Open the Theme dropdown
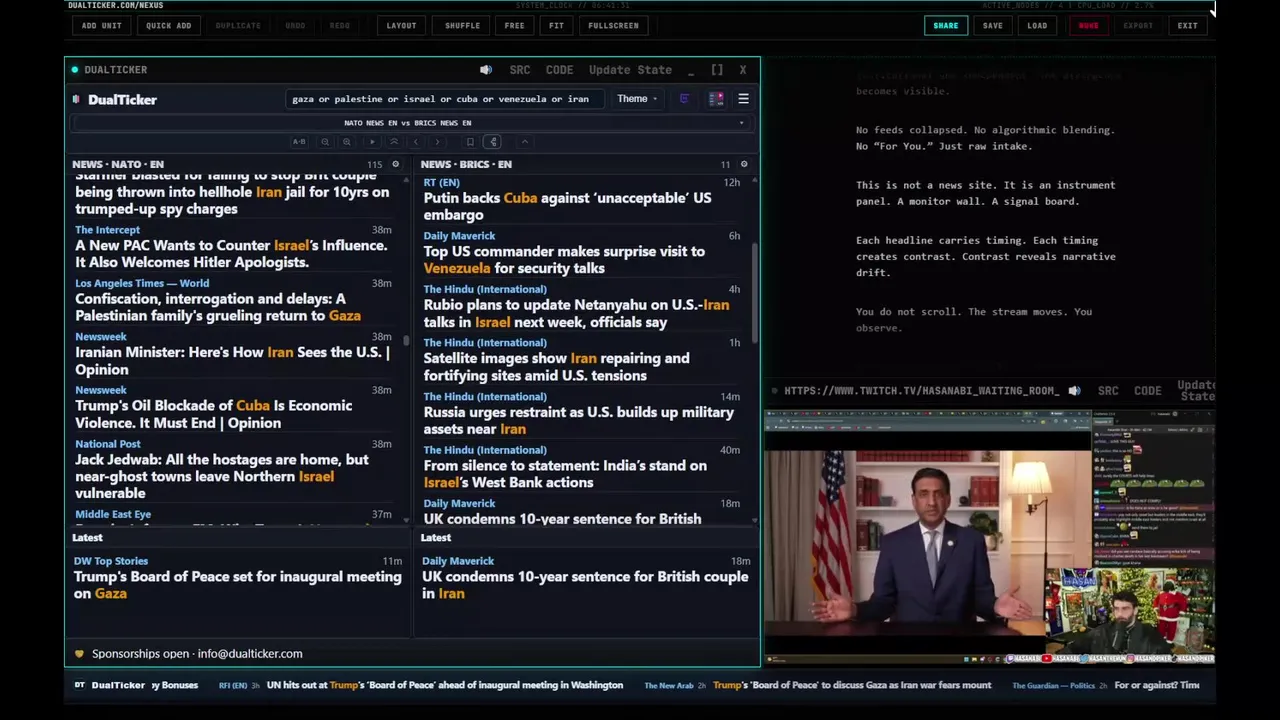 pyautogui.click(x=637, y=99)
